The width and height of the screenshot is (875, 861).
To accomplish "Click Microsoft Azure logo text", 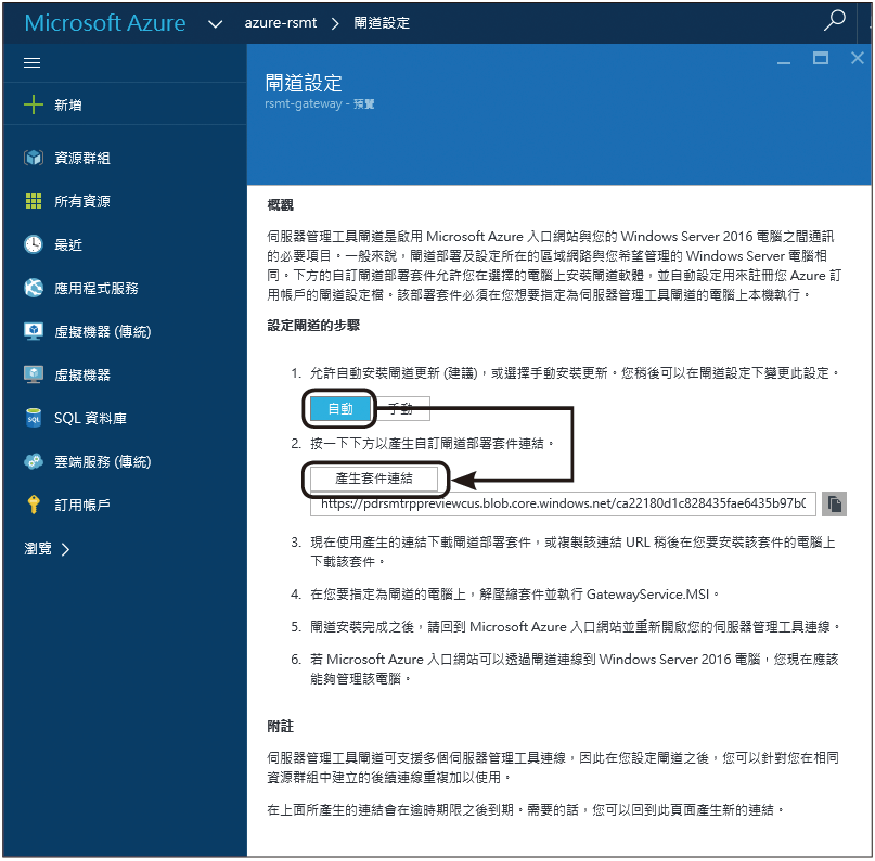I will click(x=105, y=23).
